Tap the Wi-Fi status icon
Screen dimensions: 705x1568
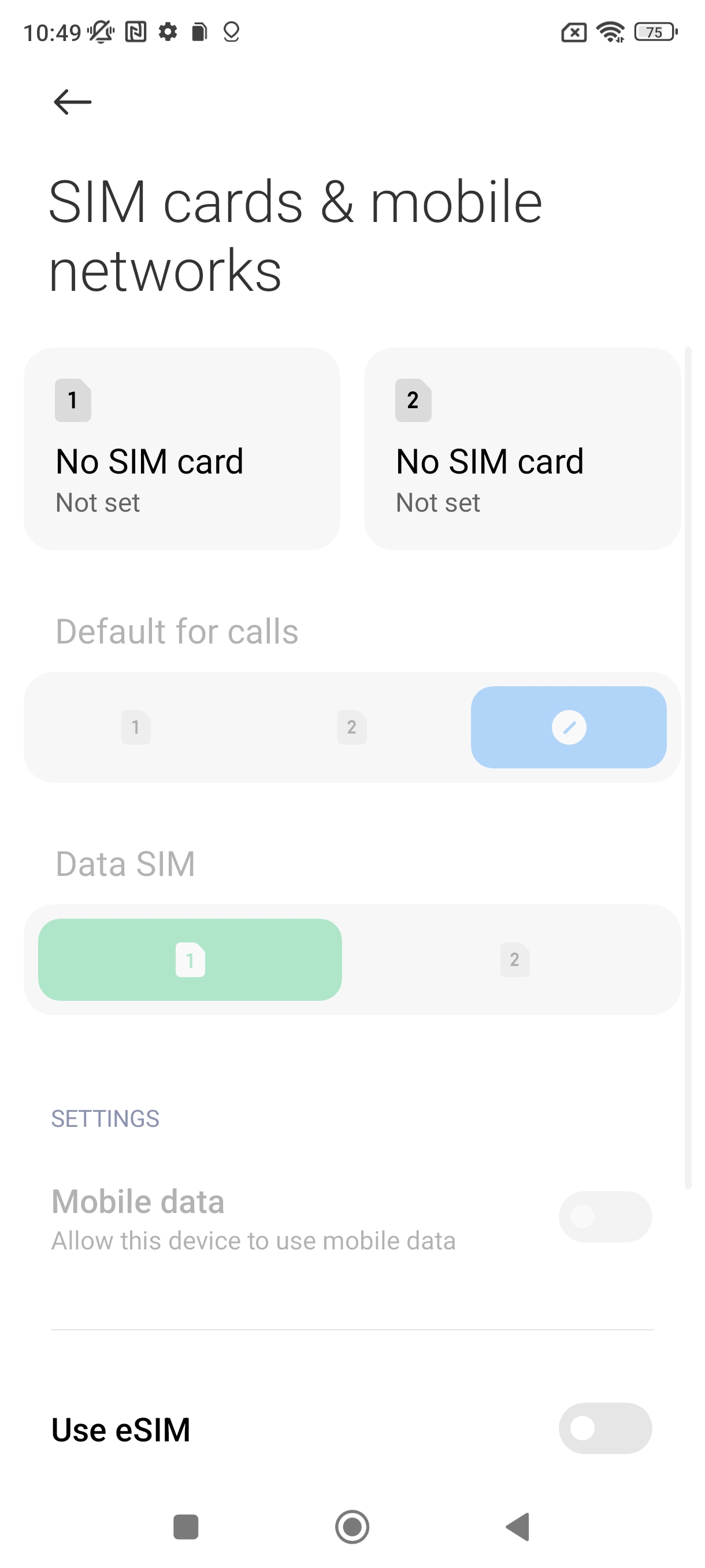(x=610, y=32)
